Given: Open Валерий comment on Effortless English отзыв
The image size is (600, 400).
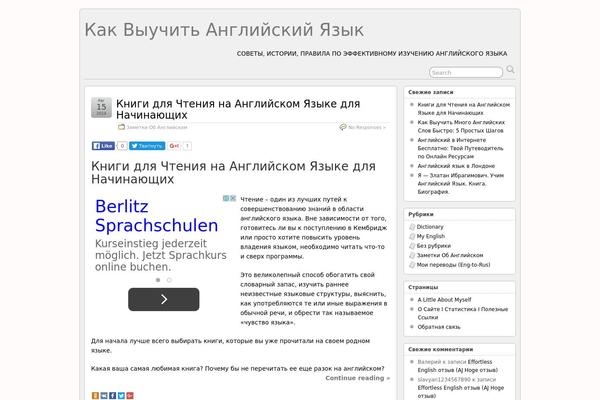Looking at the screenshot, I should tap(458, 366).
